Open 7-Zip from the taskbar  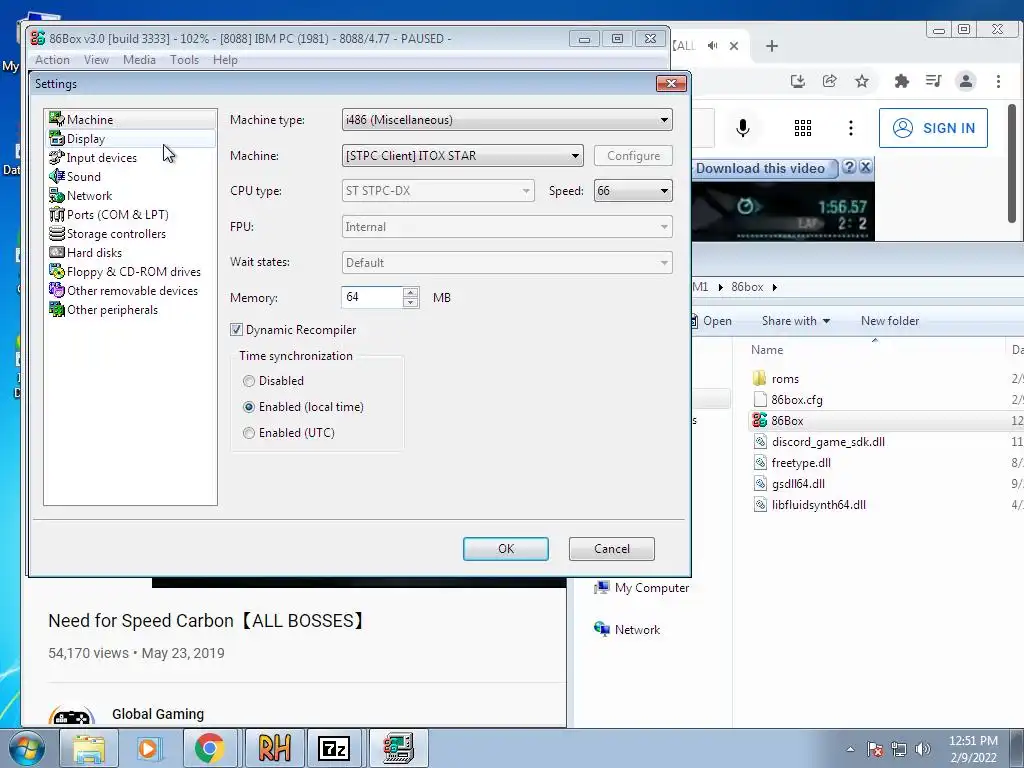tap(334, 748)
